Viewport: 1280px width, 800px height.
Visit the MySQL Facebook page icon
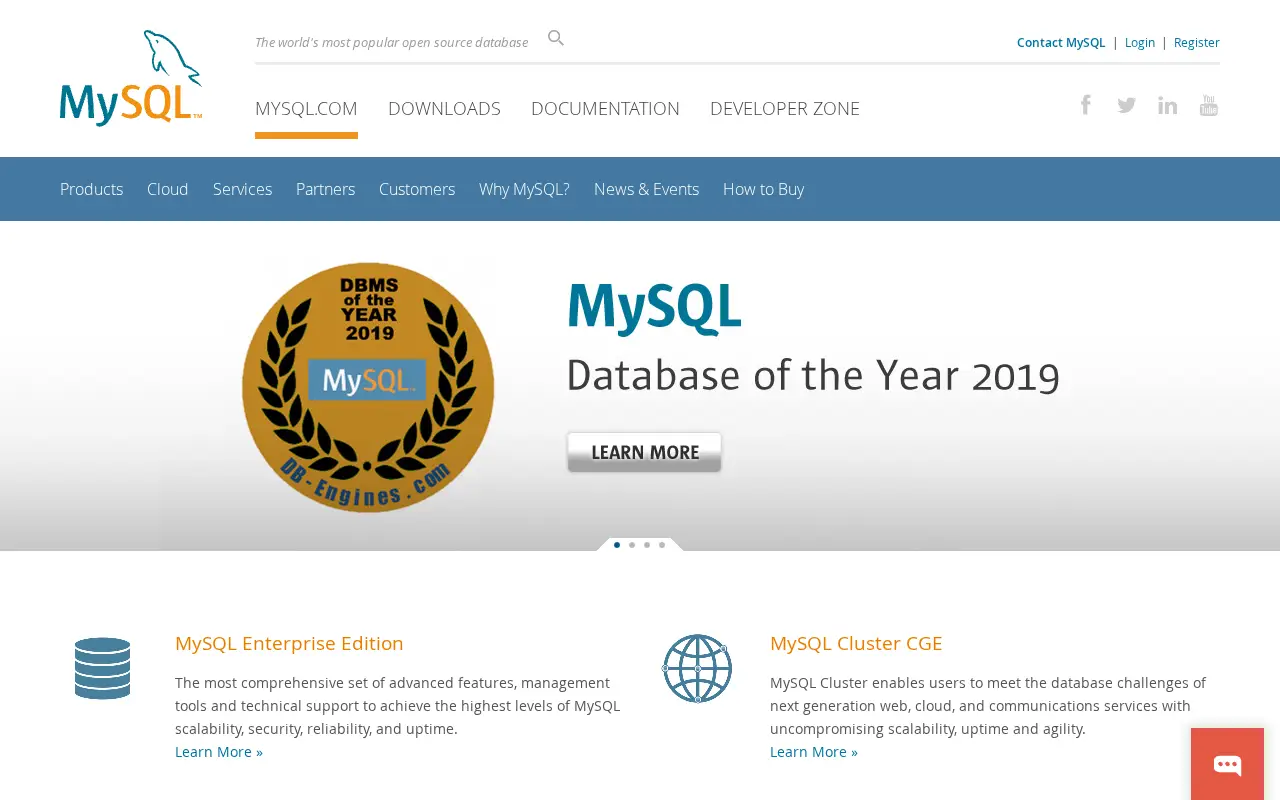click(1085, 105)
